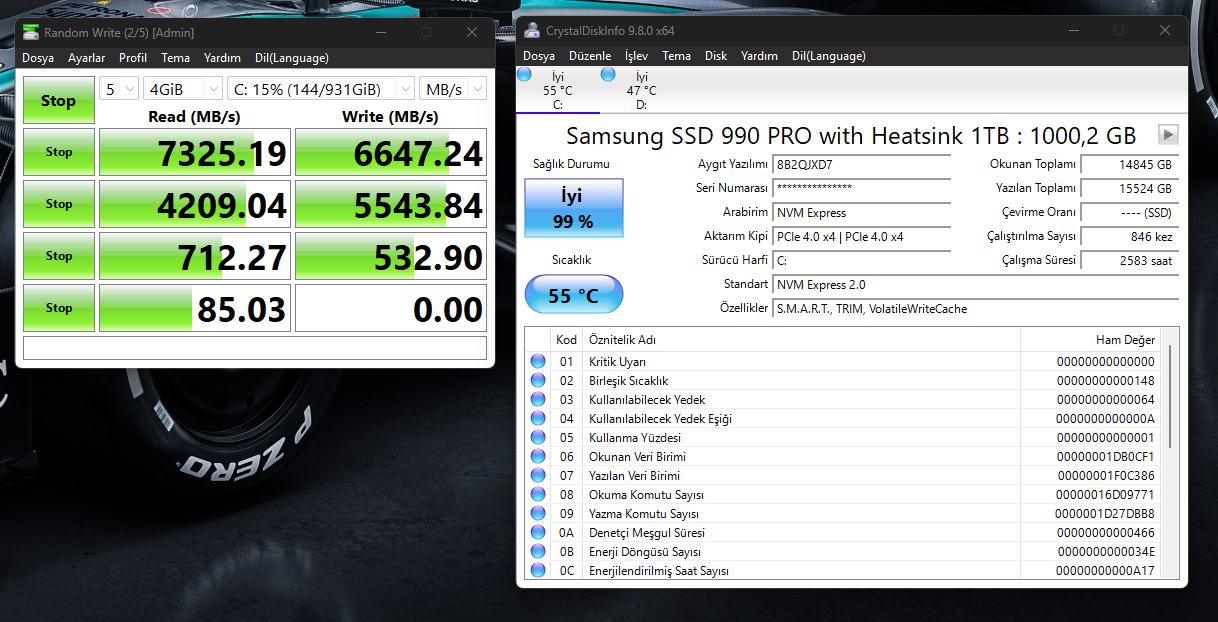Click status orb for 0A Denetçi Meşgul Süresi
1218x622 pixels.
point(538,532)
